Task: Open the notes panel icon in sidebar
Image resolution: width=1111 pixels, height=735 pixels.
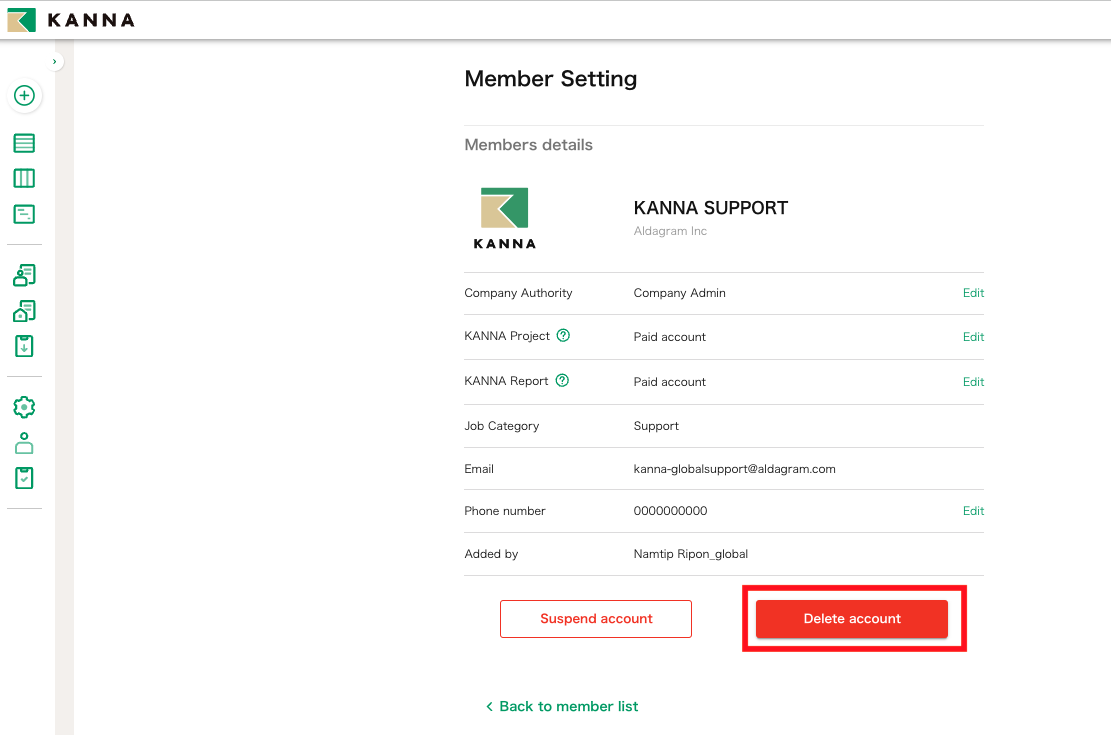Action: tap(23, 213)
